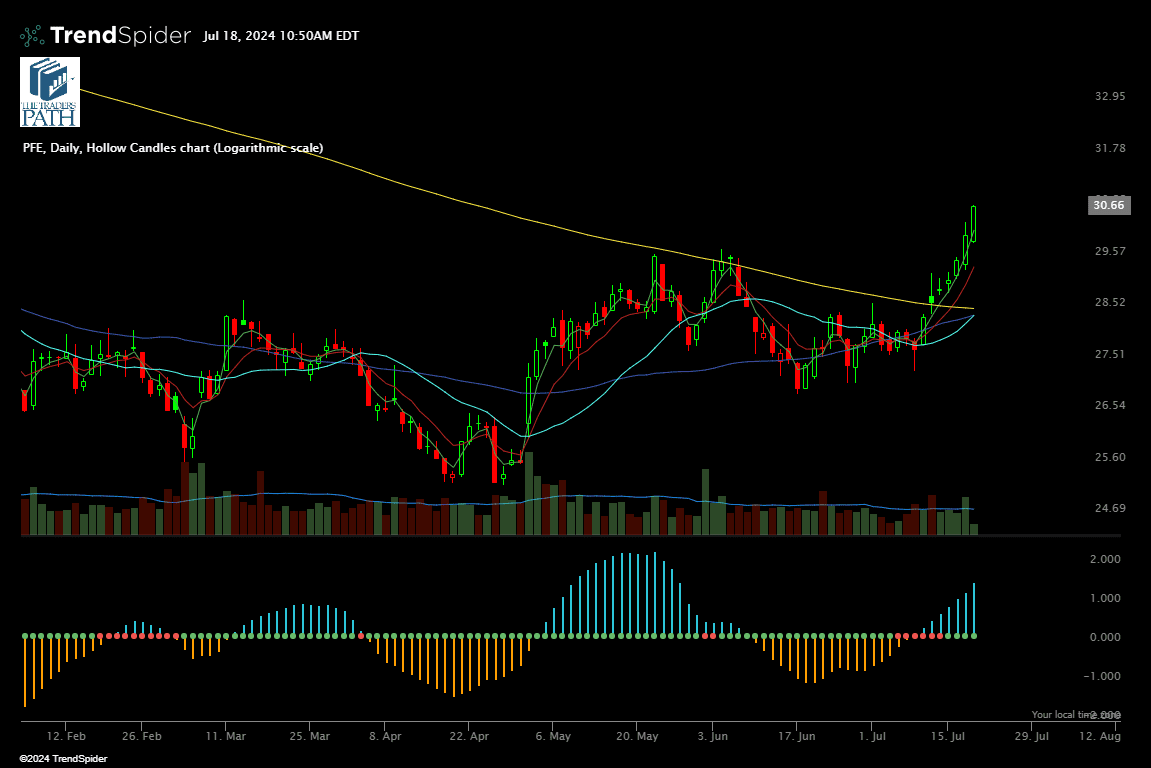Select the 6. May date axis label
This screenshot has height=768, width=1151.
553,736
